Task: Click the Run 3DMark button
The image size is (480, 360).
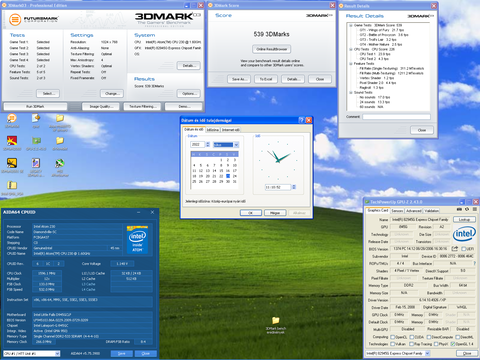Action: [x=35, y=107]
